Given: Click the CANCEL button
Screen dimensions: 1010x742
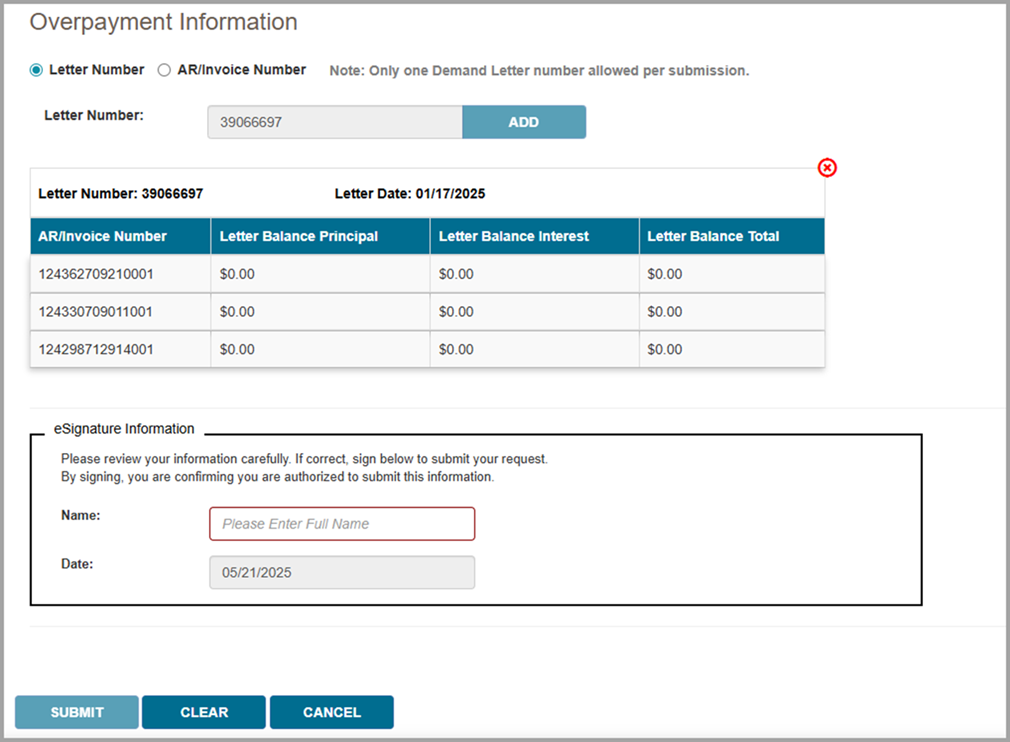Looking at the screenshot, I should [x=331, y=712].
